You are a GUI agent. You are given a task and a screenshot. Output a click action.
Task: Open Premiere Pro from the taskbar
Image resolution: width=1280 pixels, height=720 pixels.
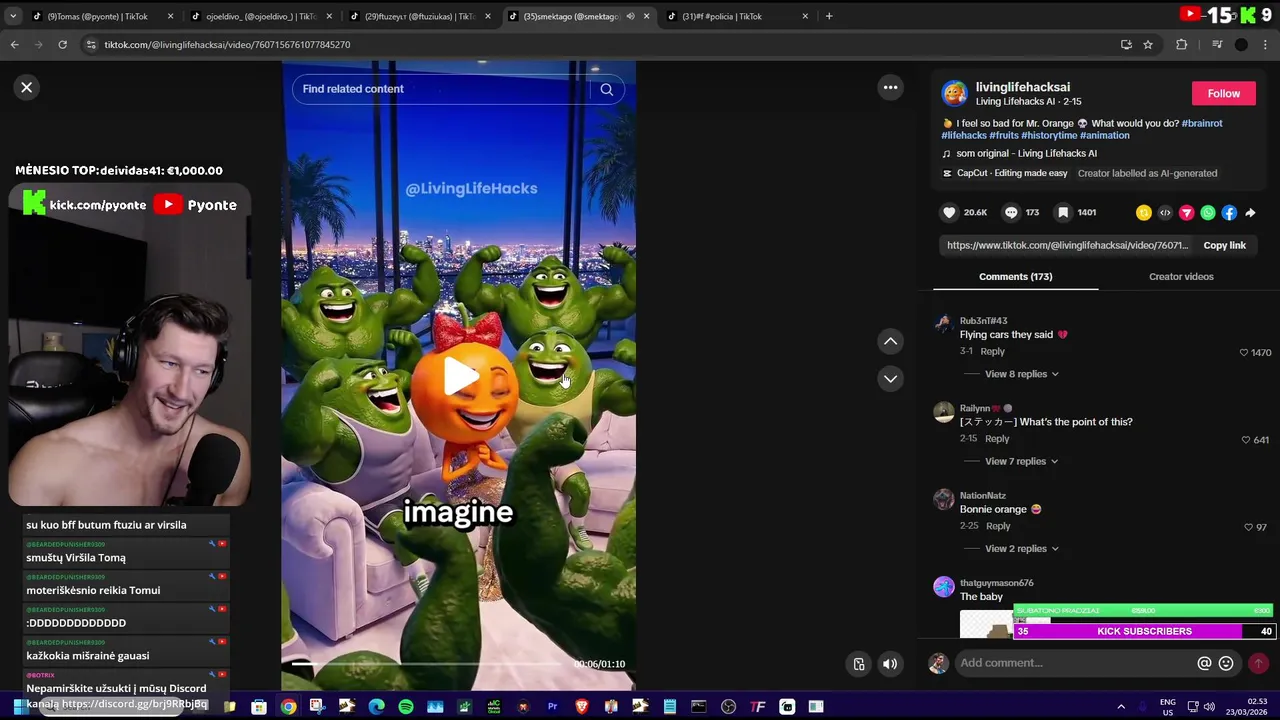pos(552,707)
